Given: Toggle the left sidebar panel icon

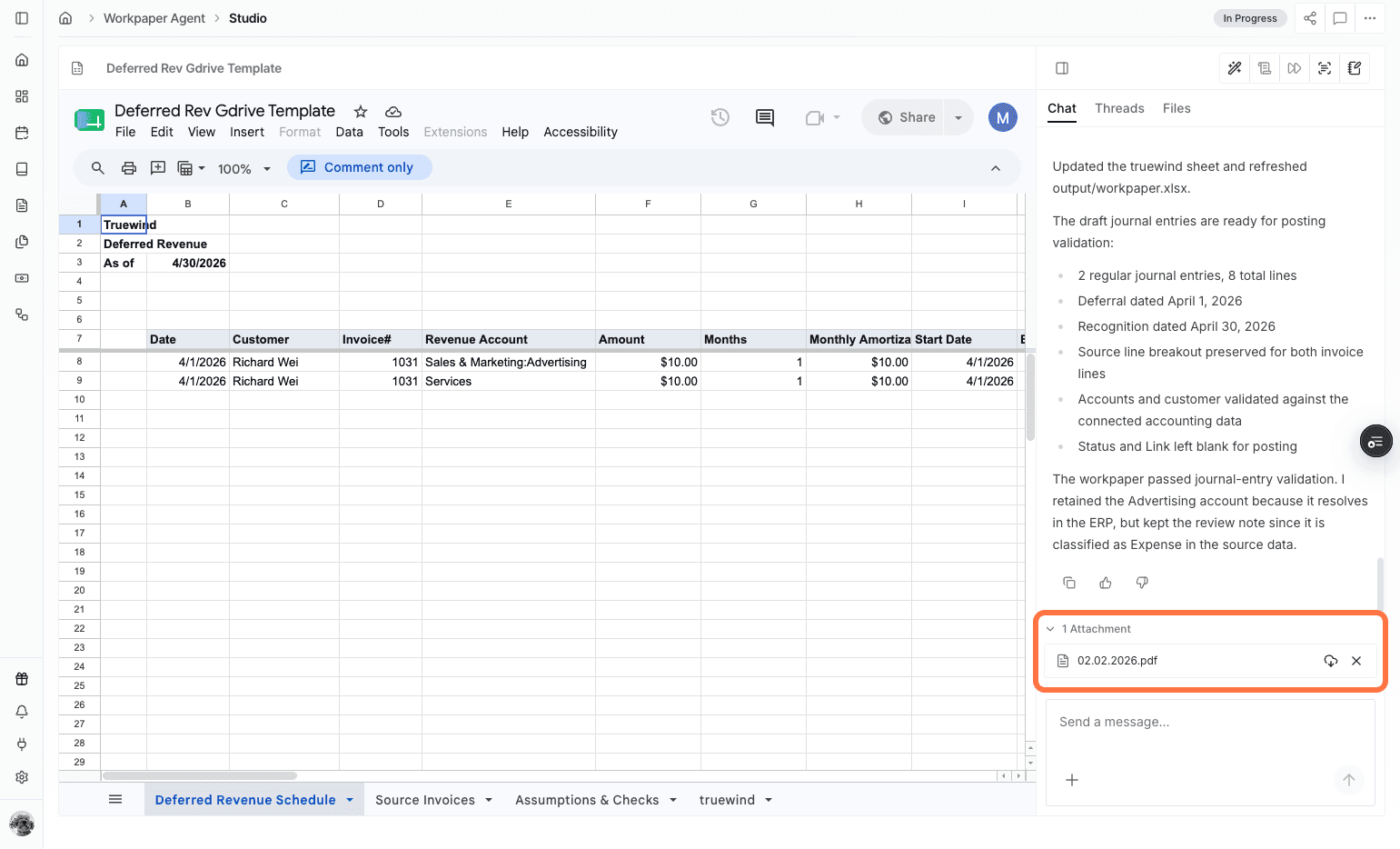Looking at the screenshot, I should click(x=22, y=18).
